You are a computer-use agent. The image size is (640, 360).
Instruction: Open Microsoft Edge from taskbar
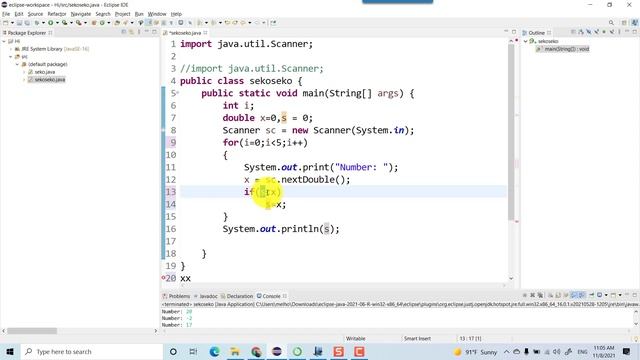click(x=215, y=351)
